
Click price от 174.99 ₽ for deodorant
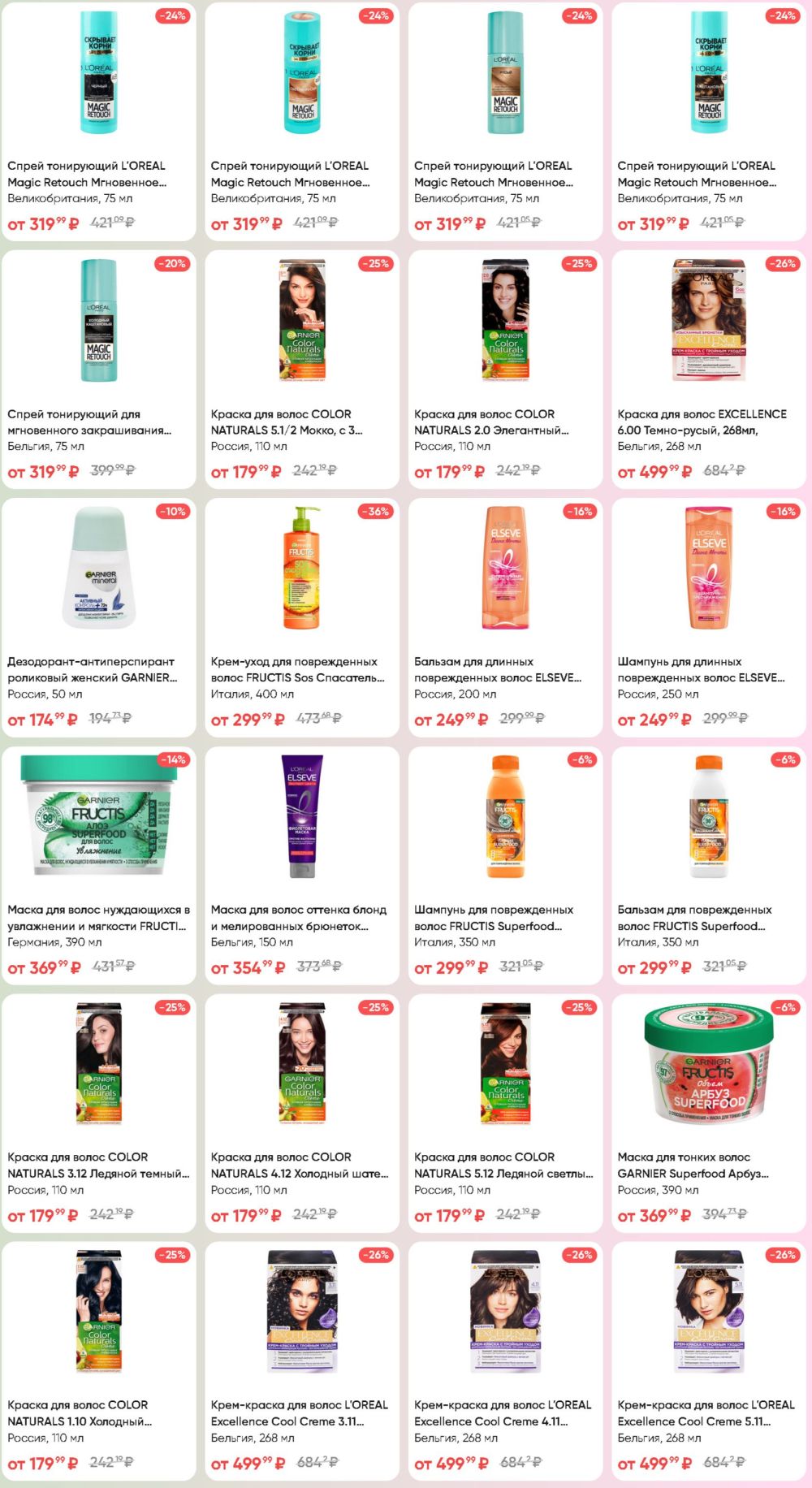point(42,720)
